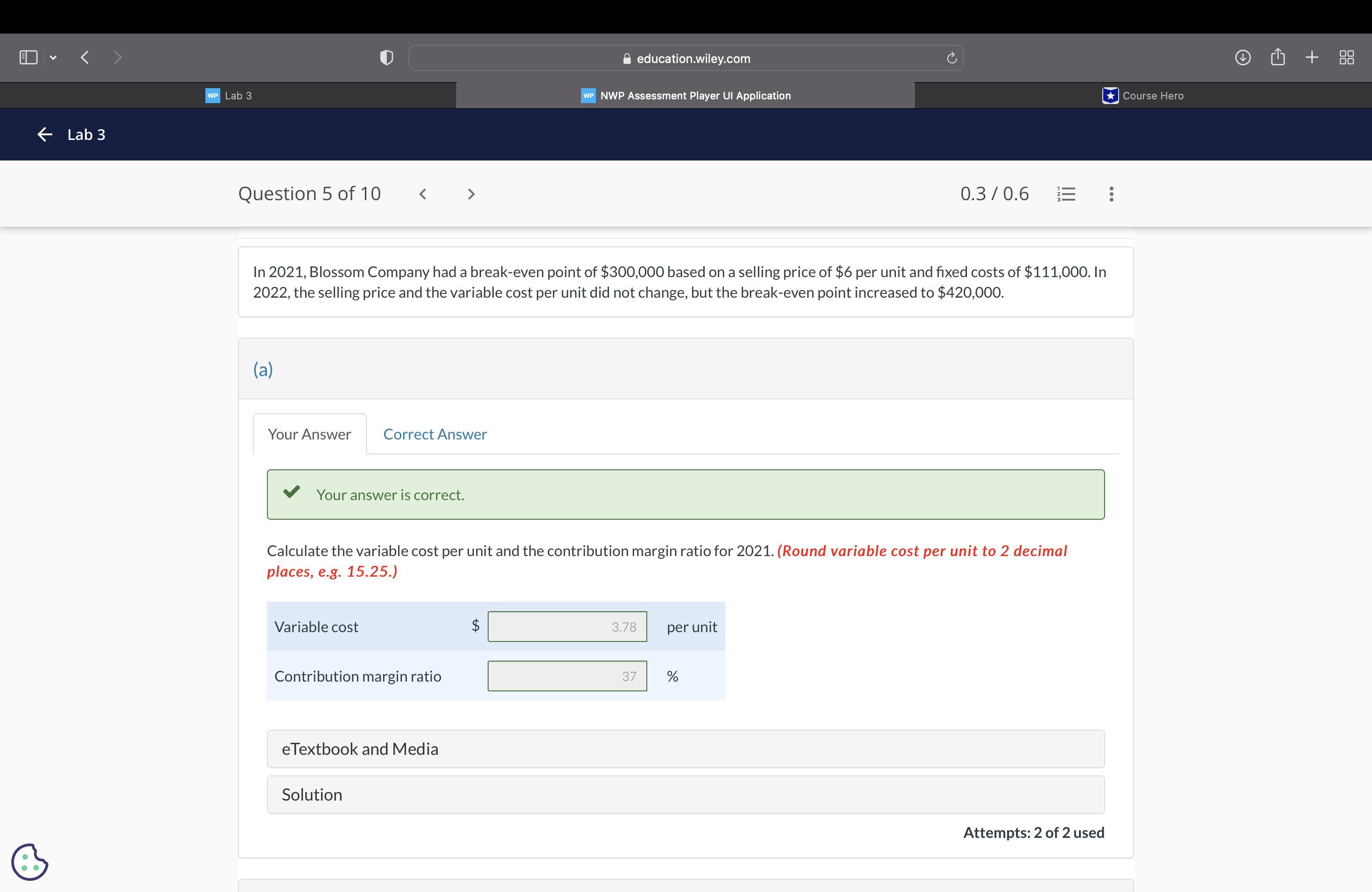Show the tab overview grid
The width and height of the screenshot is (1372, 892).
[1347, 57]
